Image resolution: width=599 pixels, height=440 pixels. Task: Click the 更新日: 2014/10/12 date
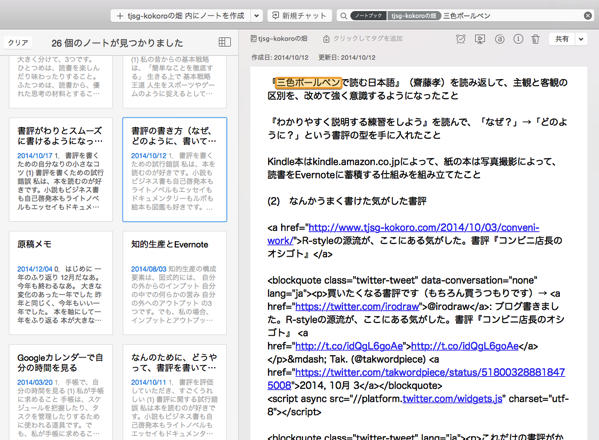[347, 57]
